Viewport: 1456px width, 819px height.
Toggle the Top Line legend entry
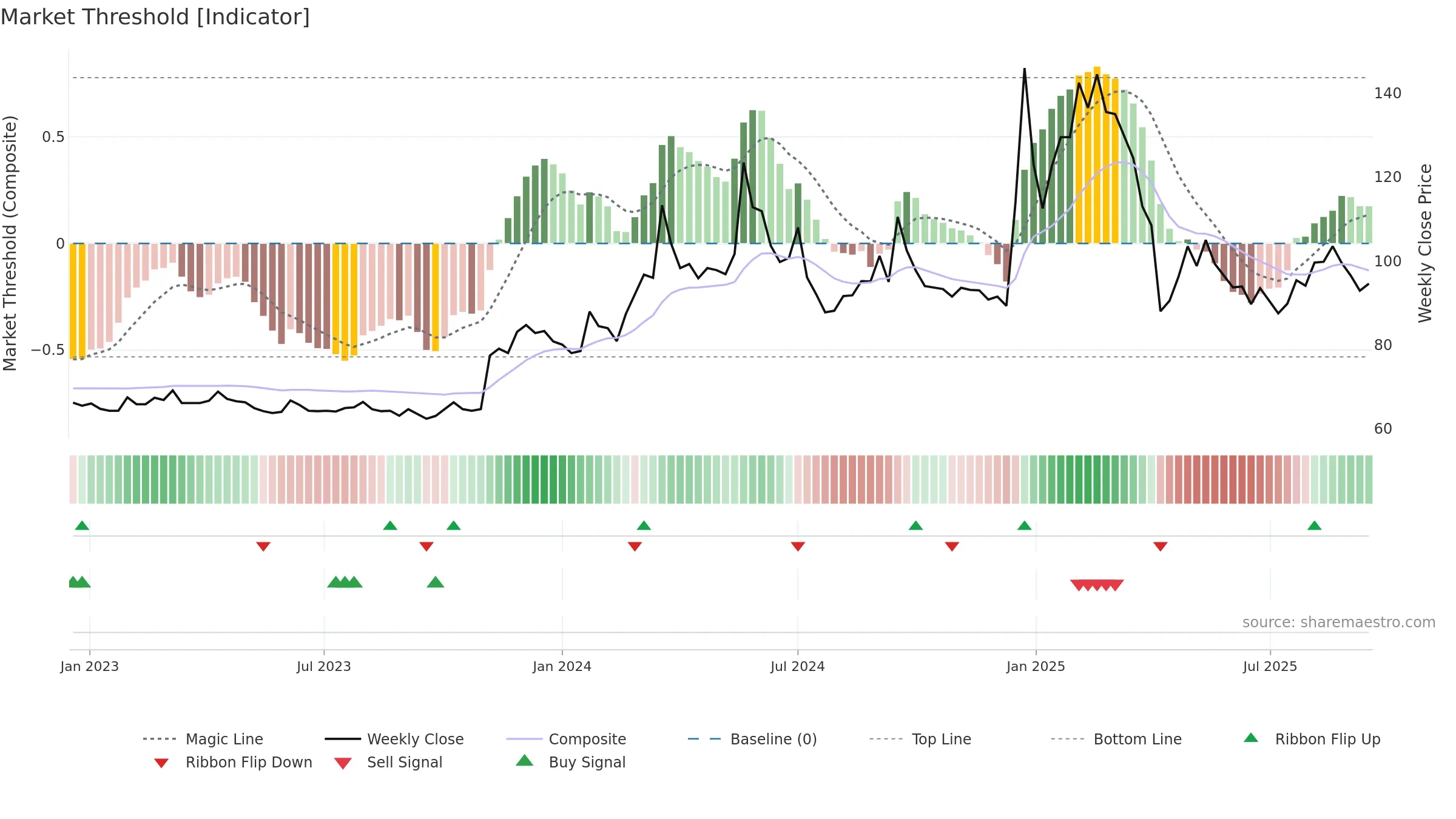[920, 739]
